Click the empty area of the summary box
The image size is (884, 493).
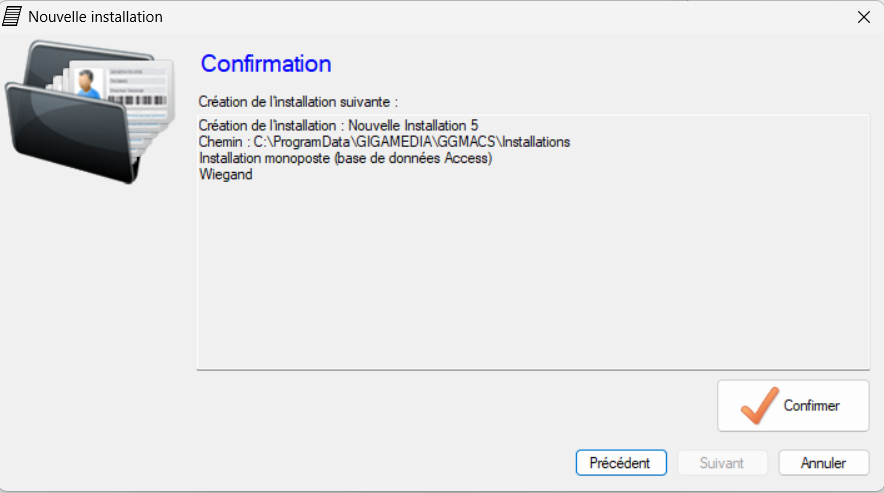(533, 276)
